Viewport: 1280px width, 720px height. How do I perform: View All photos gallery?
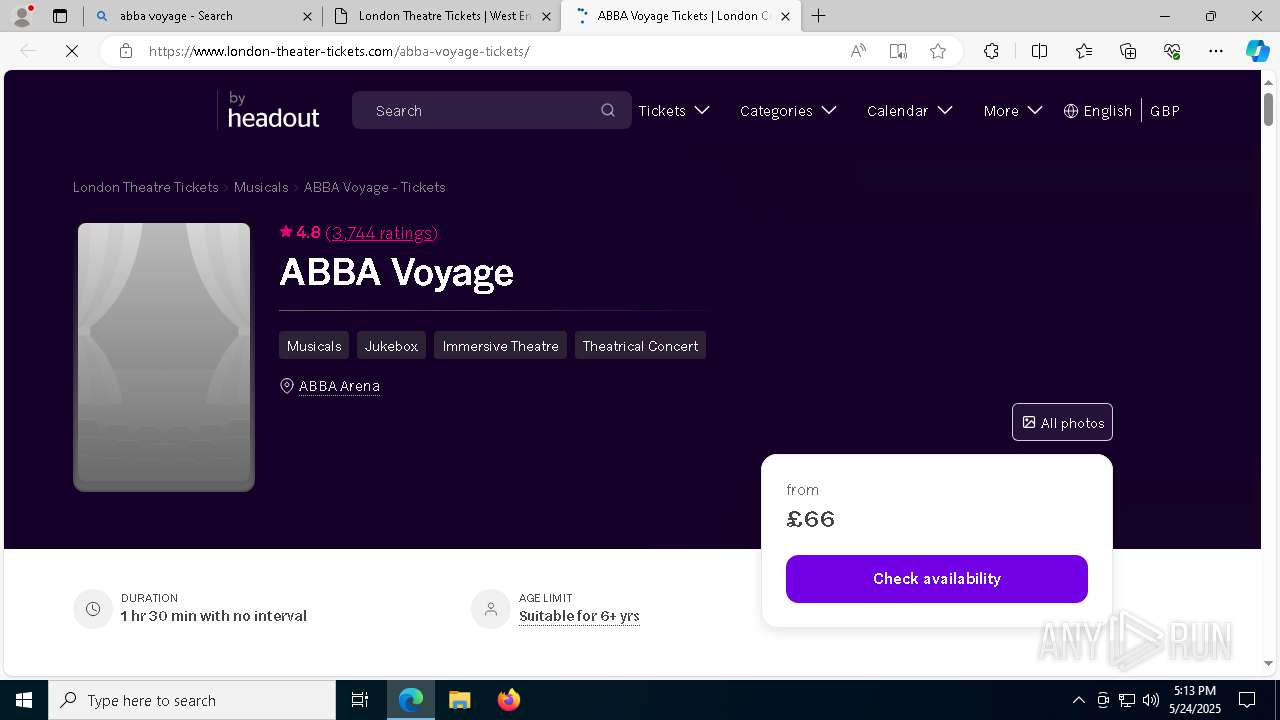tap(1062, 422)
